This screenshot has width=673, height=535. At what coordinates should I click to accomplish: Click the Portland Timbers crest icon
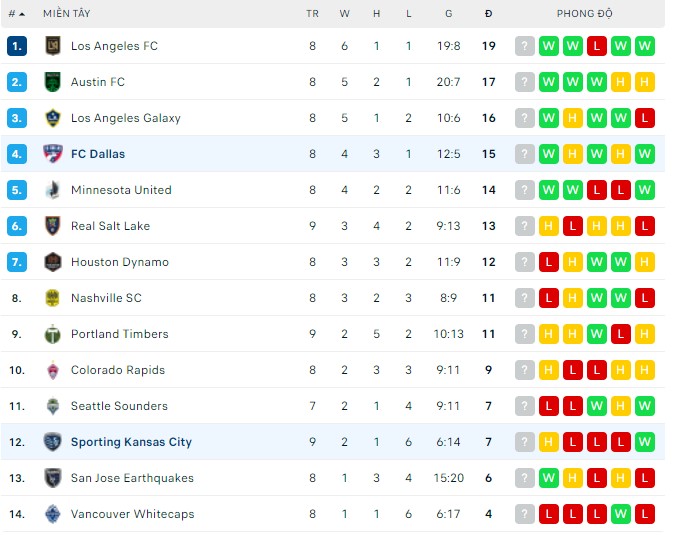point(53,334)
